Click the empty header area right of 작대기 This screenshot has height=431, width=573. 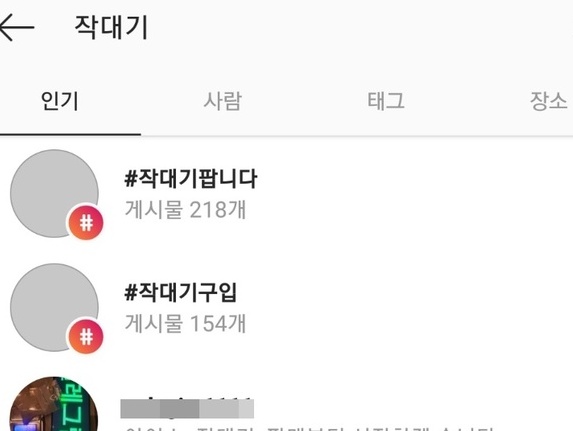tap(360, 27)
